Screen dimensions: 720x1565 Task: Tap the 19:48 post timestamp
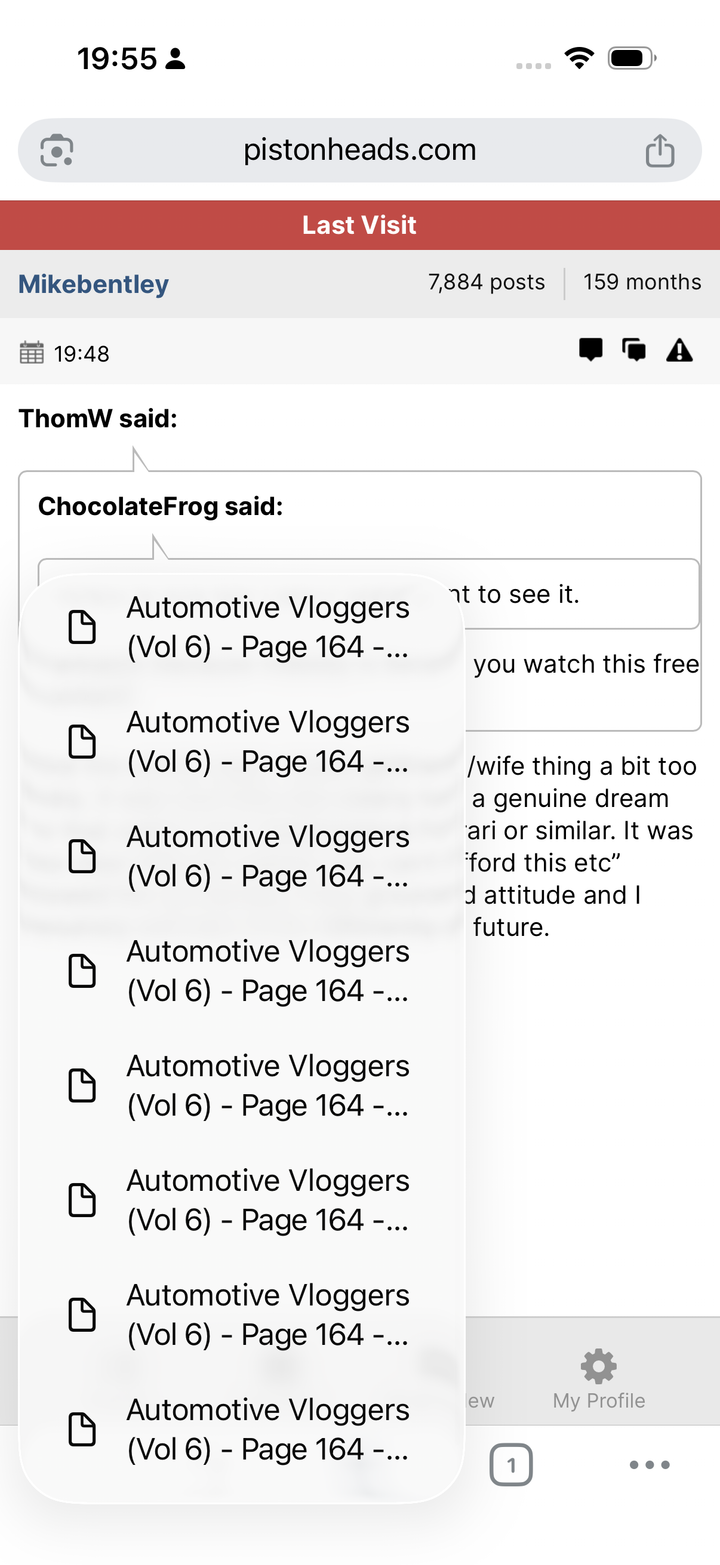click(81, 353)
